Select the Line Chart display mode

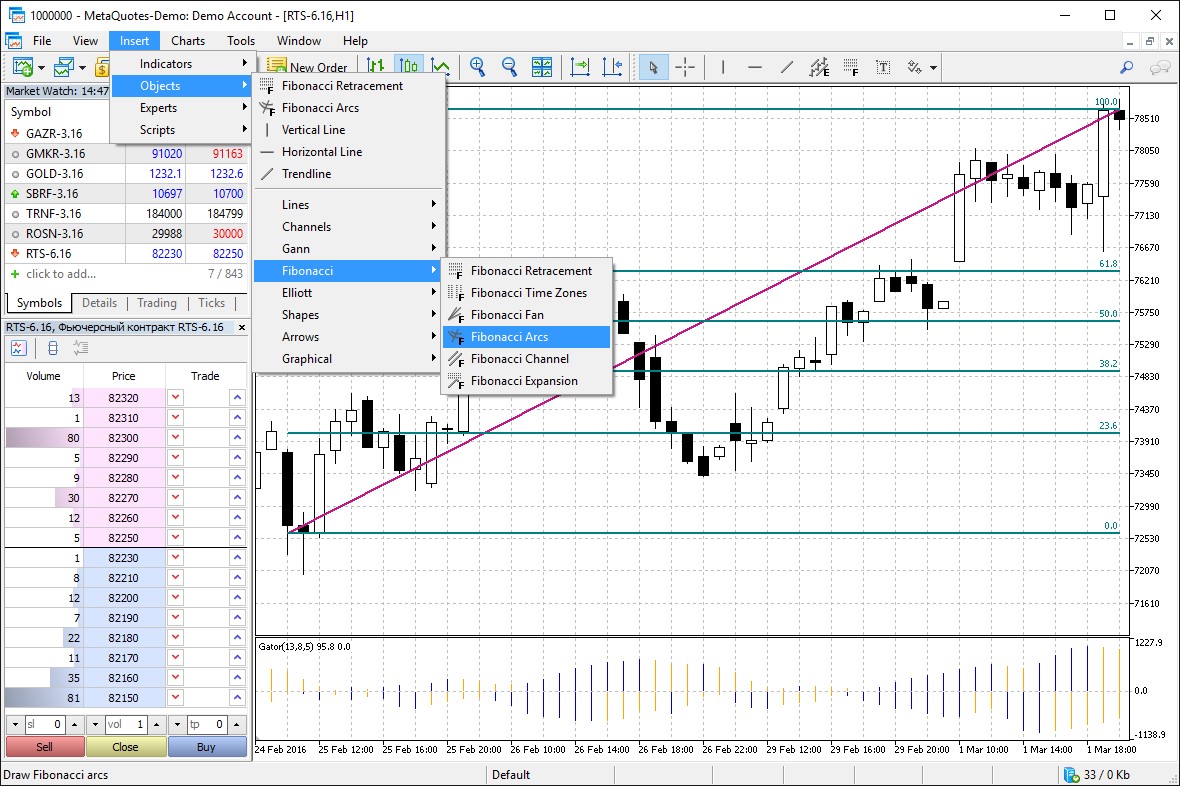click(440, 67)
